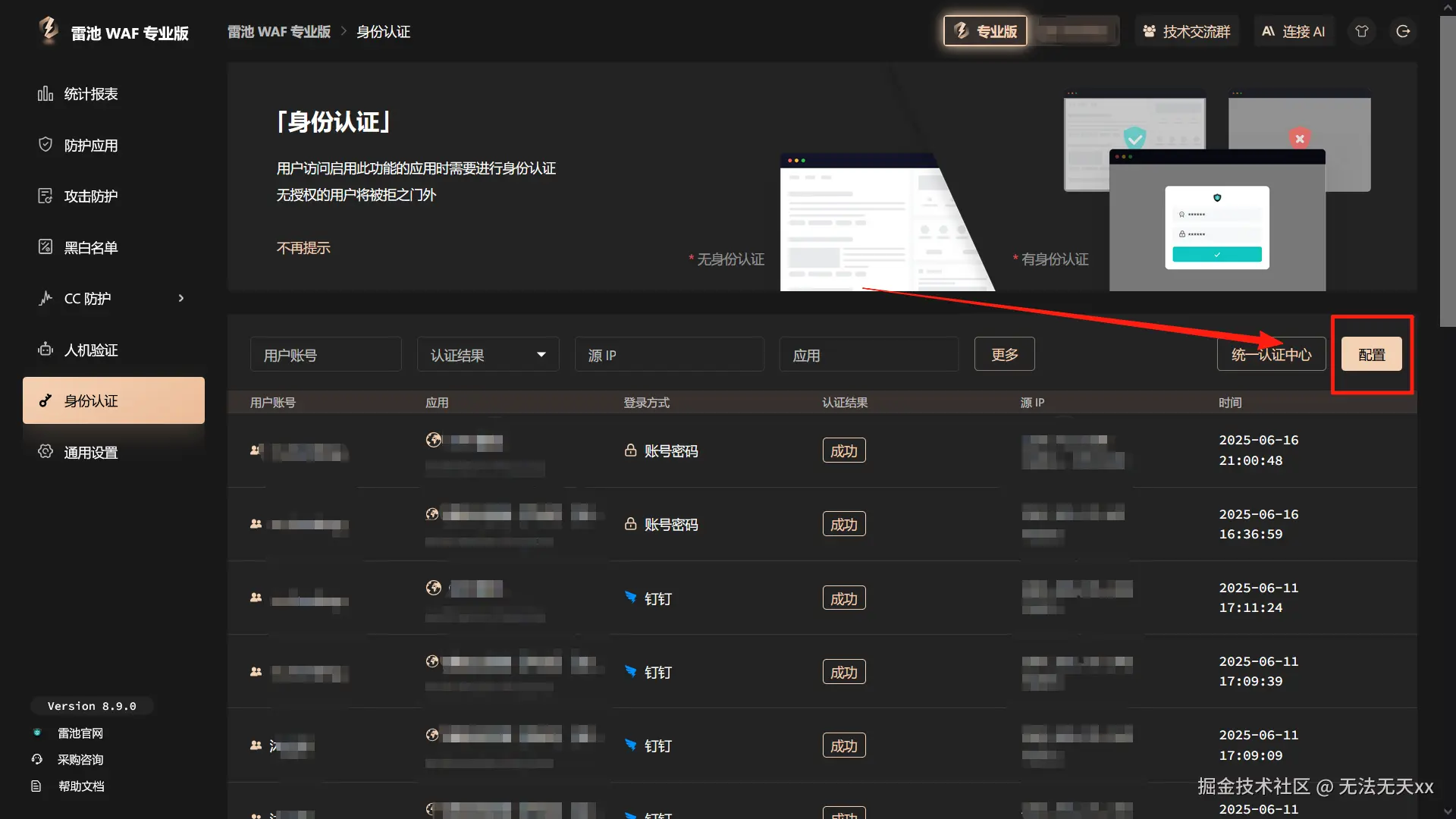Dismiss banner via 不再提示 link
This screenshot has width=1456, height=819.
[303, 248]
